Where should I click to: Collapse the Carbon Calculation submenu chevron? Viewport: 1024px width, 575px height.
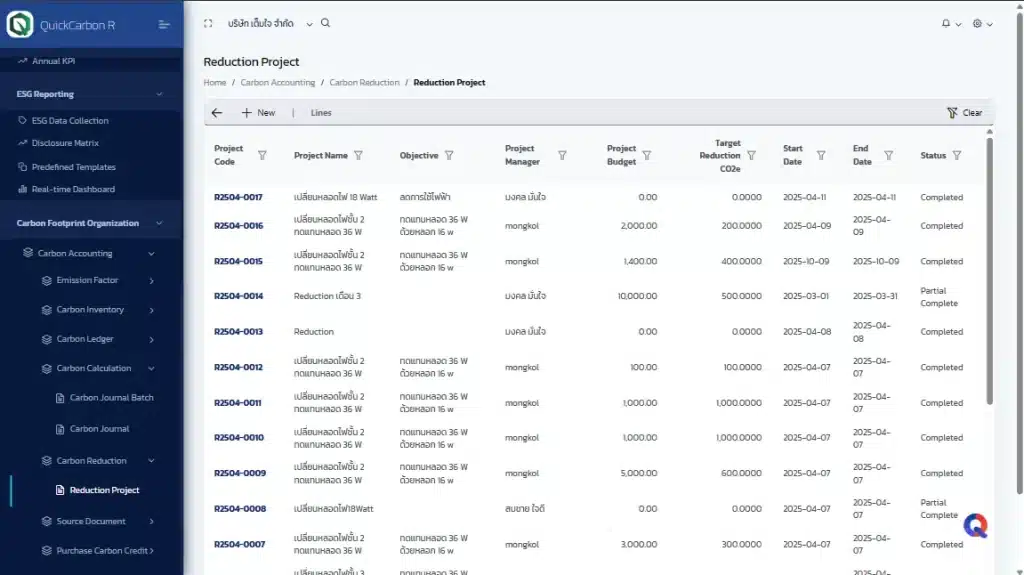click(x=152, y=369)
